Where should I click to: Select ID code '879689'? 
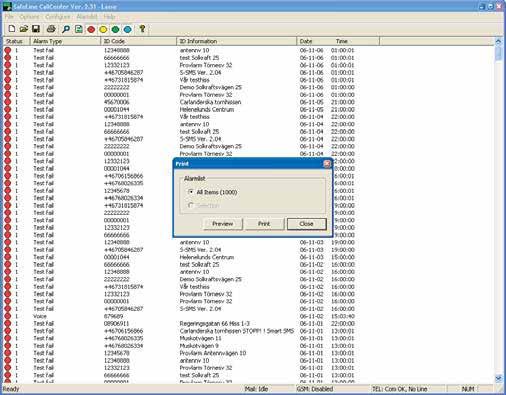pyautogui.click(x=113, y=316)
